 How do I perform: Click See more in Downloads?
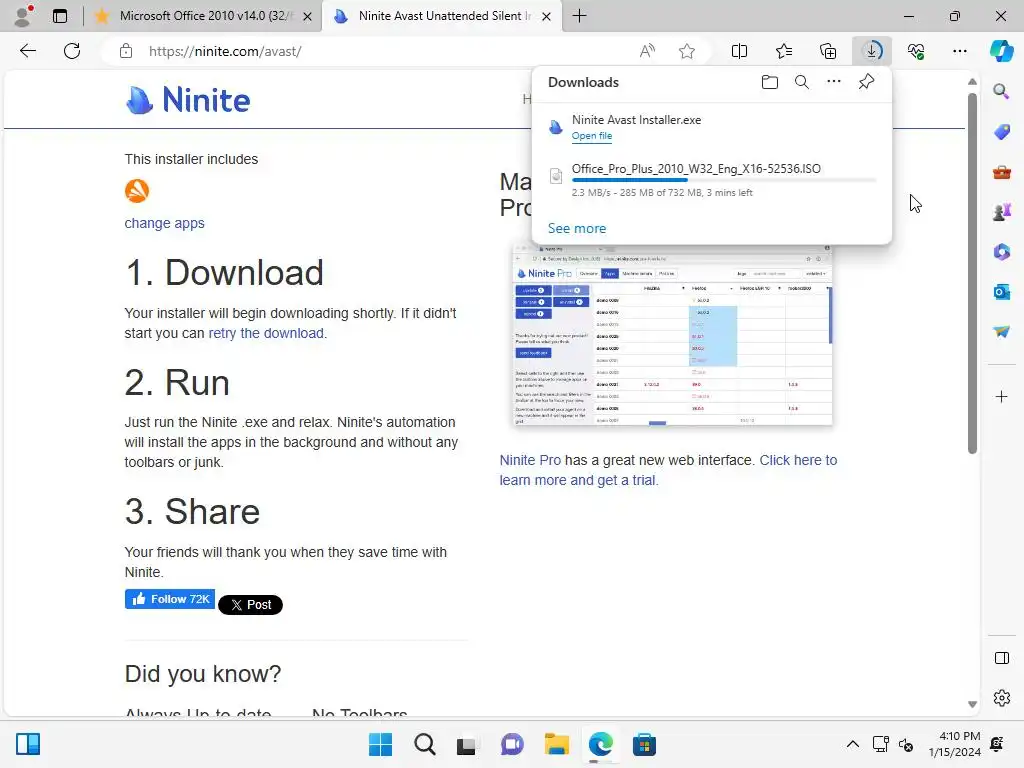[x=577, y=229]
